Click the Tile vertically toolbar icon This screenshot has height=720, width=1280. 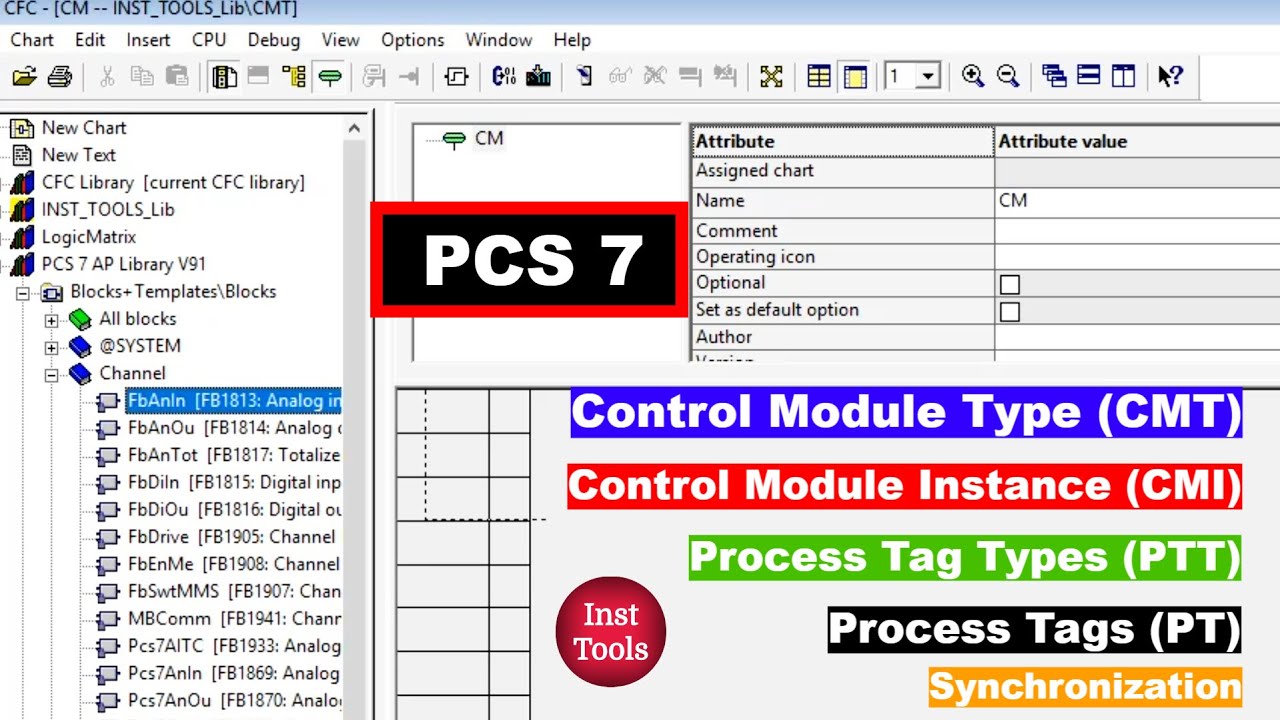click(x=1124, y=77)
